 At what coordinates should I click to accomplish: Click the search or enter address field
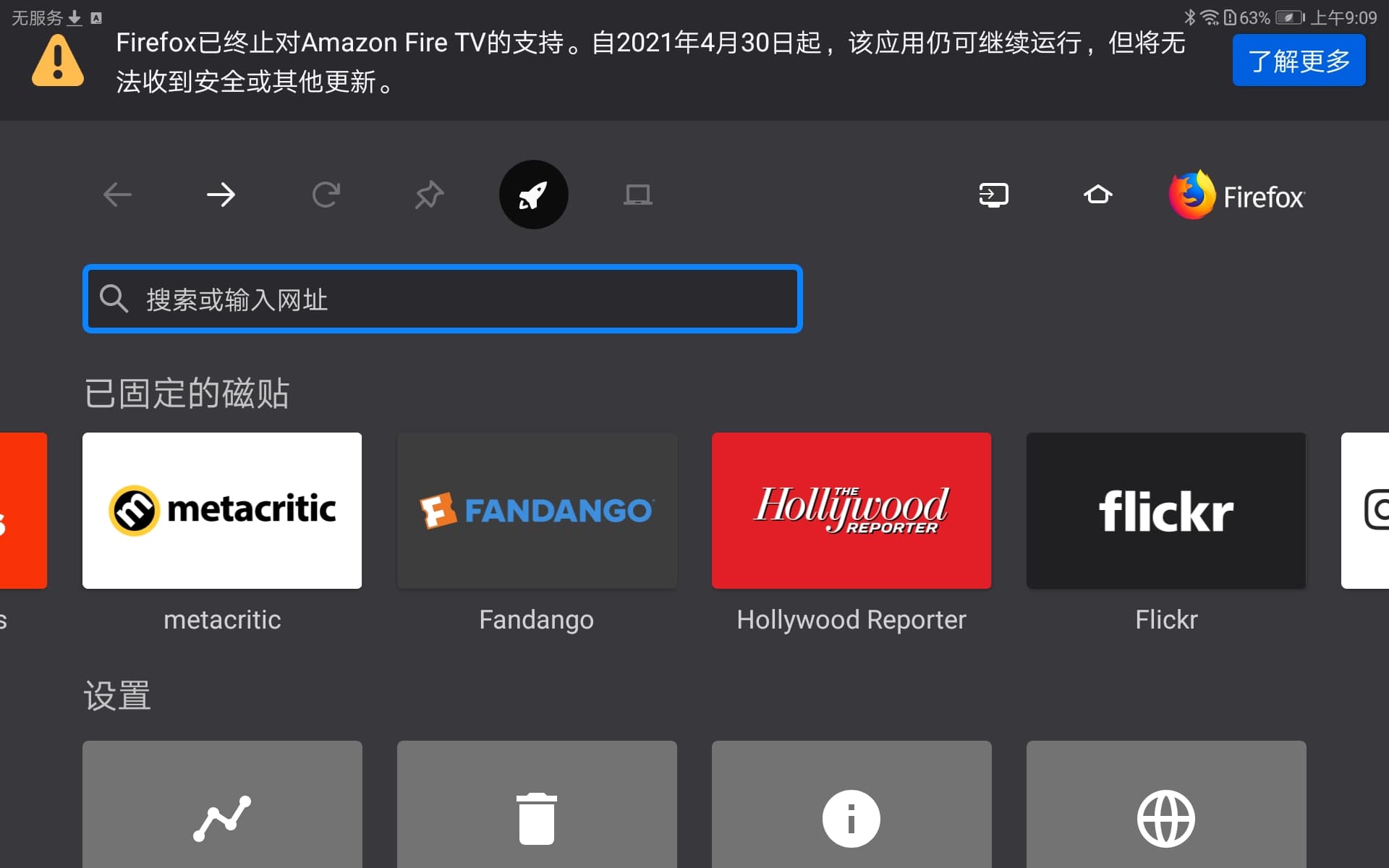coord(443,299)
